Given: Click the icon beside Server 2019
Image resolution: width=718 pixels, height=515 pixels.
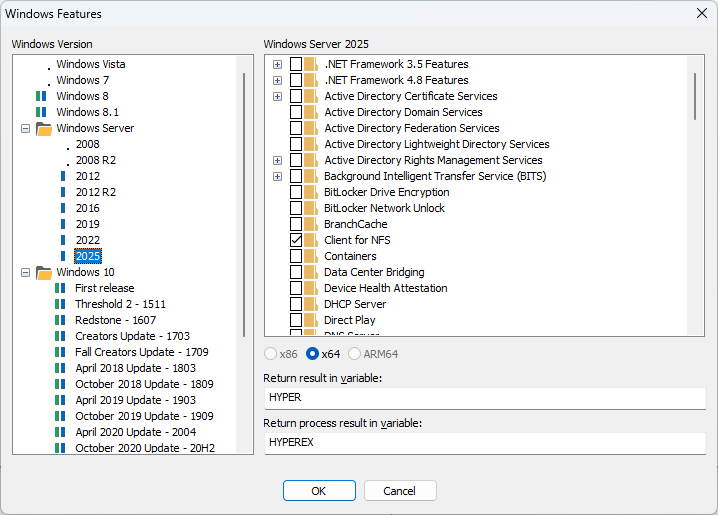Looking at the screenshot, I should (63, 224).
